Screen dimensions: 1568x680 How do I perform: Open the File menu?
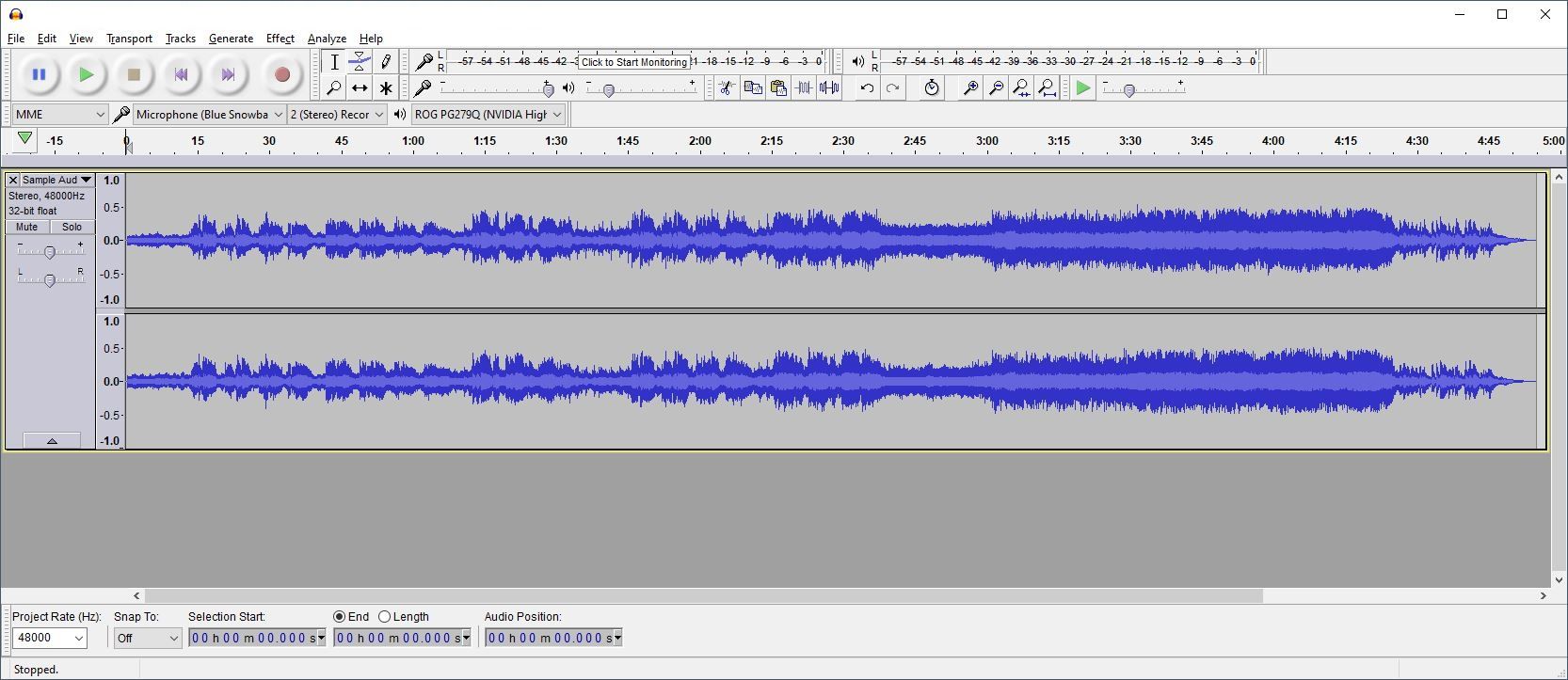click(x=16, y=39)
